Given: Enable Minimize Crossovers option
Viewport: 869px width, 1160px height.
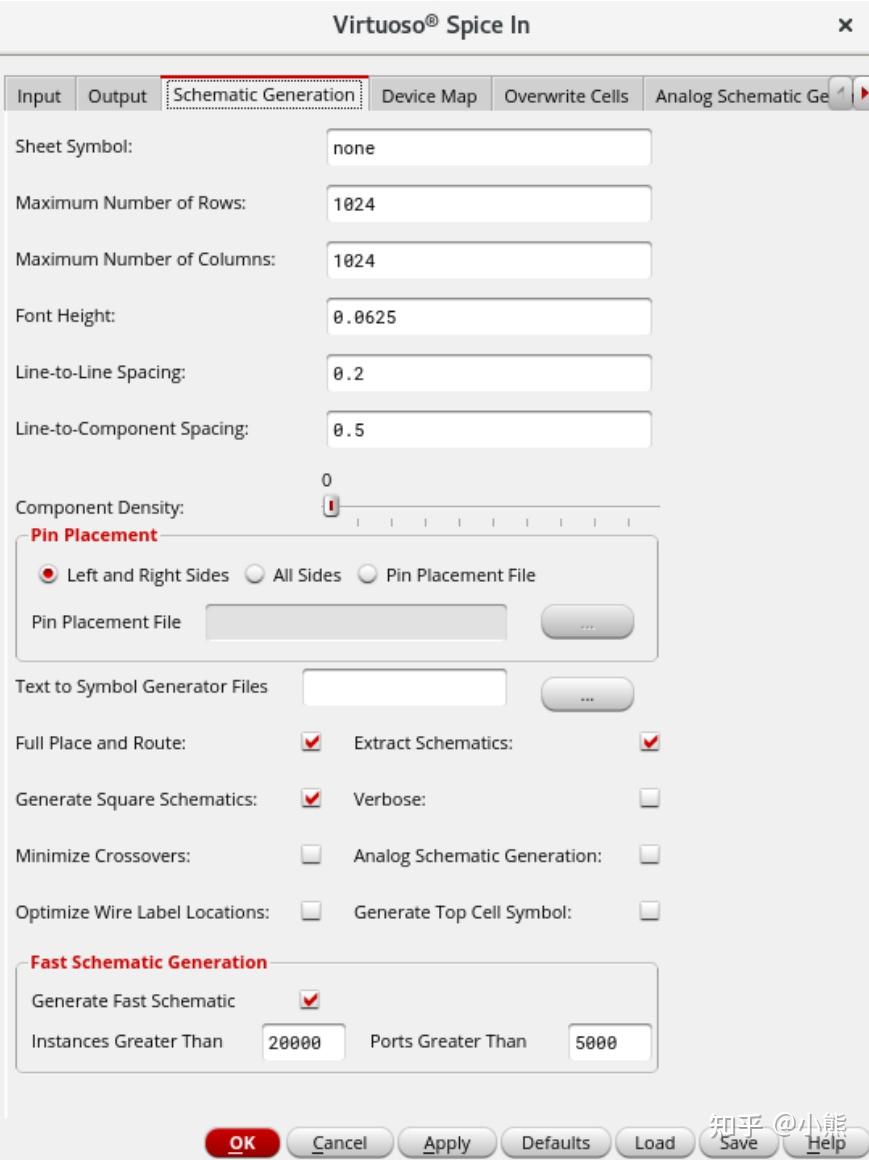Looking at the screenshot, I should click(x=312, y=855).
